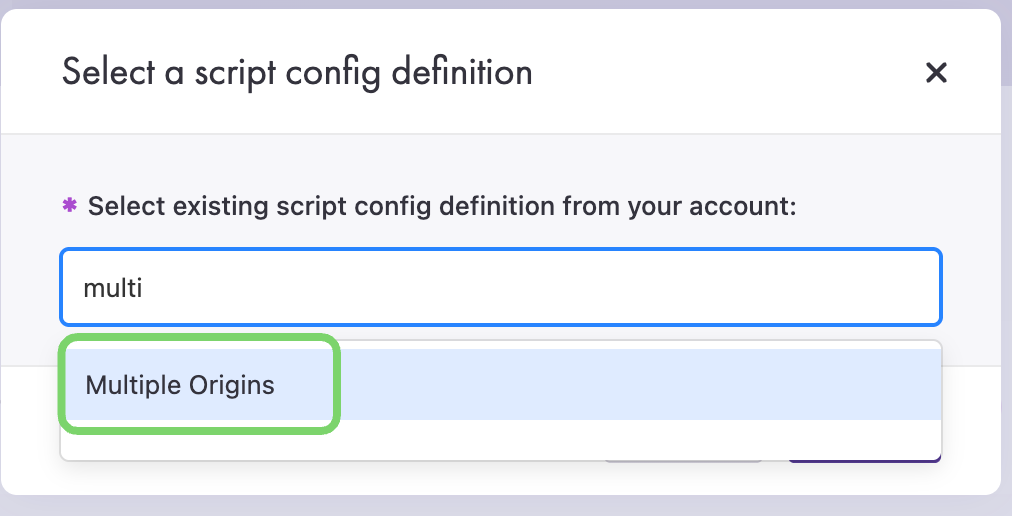Close the script config definition dialog
Image resolution: width=1012 pixels, height=516 pixels.
point(936,72)
